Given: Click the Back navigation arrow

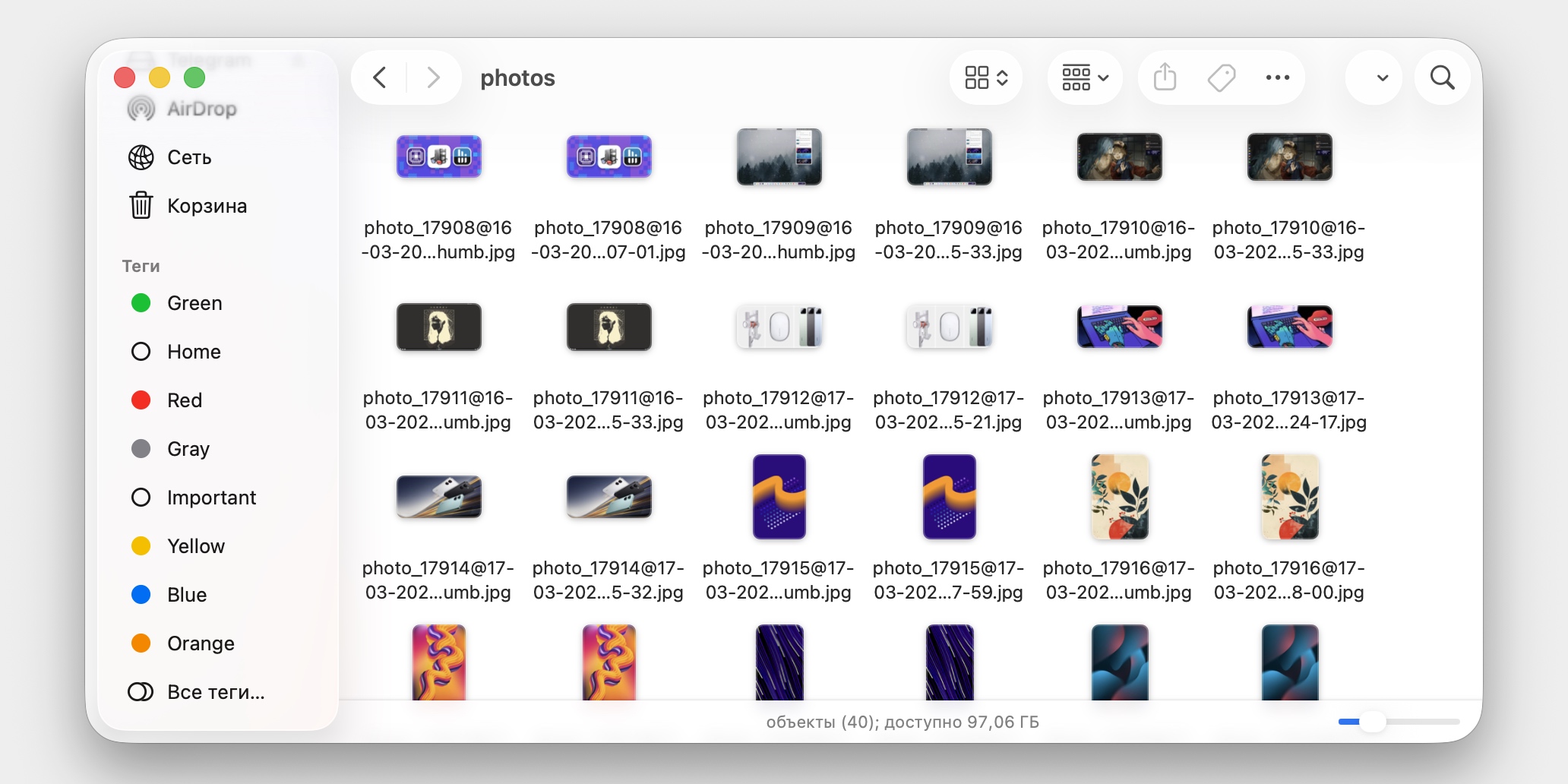Looking at the screenshot, I should pyautogui.click(x=380, y=77).
